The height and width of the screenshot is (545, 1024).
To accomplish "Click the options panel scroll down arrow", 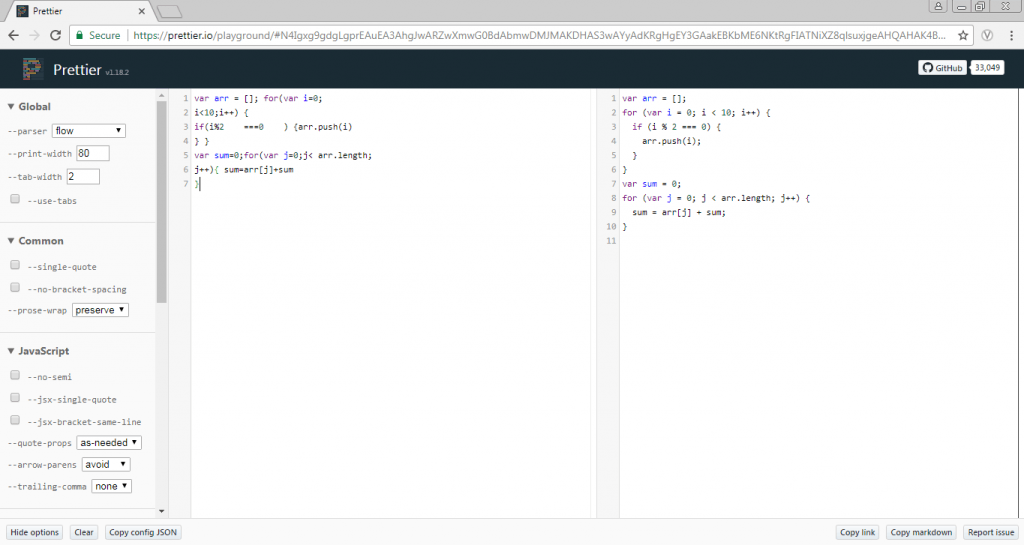I will (161, 512).
